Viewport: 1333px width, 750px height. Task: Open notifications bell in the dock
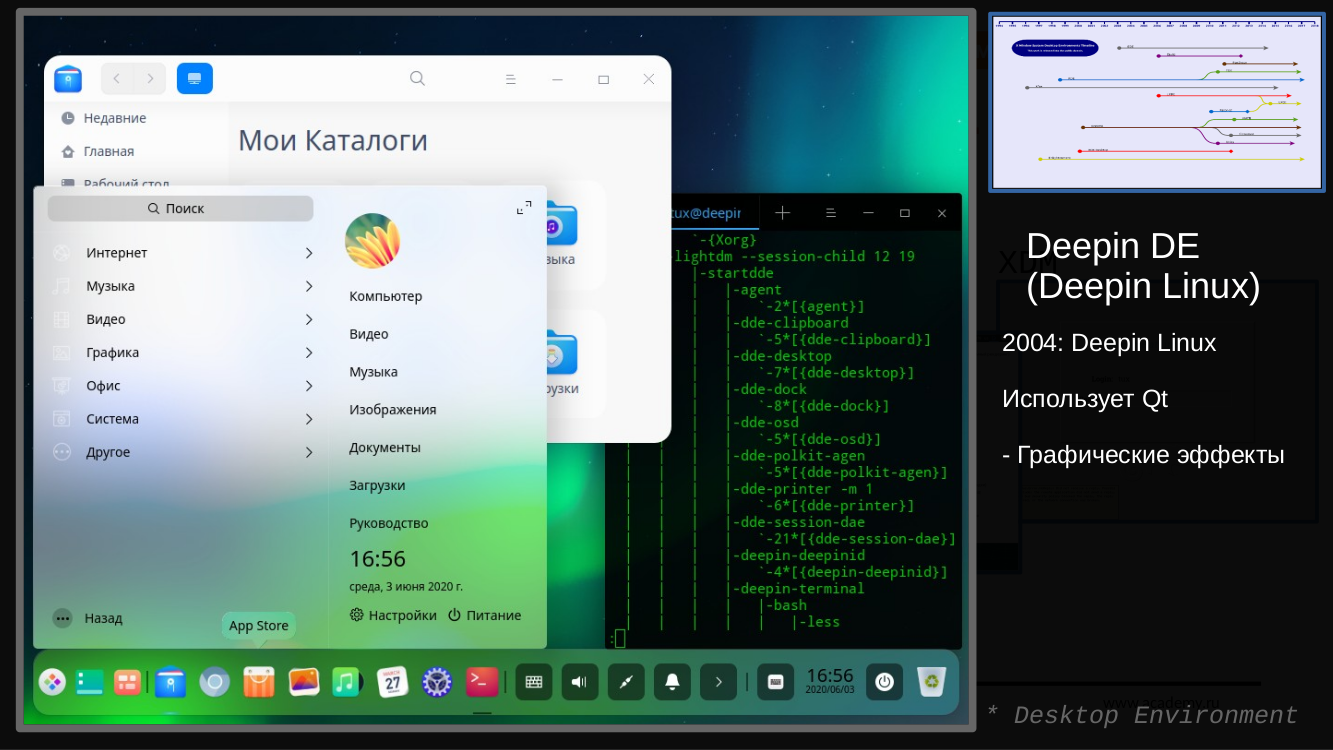(x=672, y=682)
